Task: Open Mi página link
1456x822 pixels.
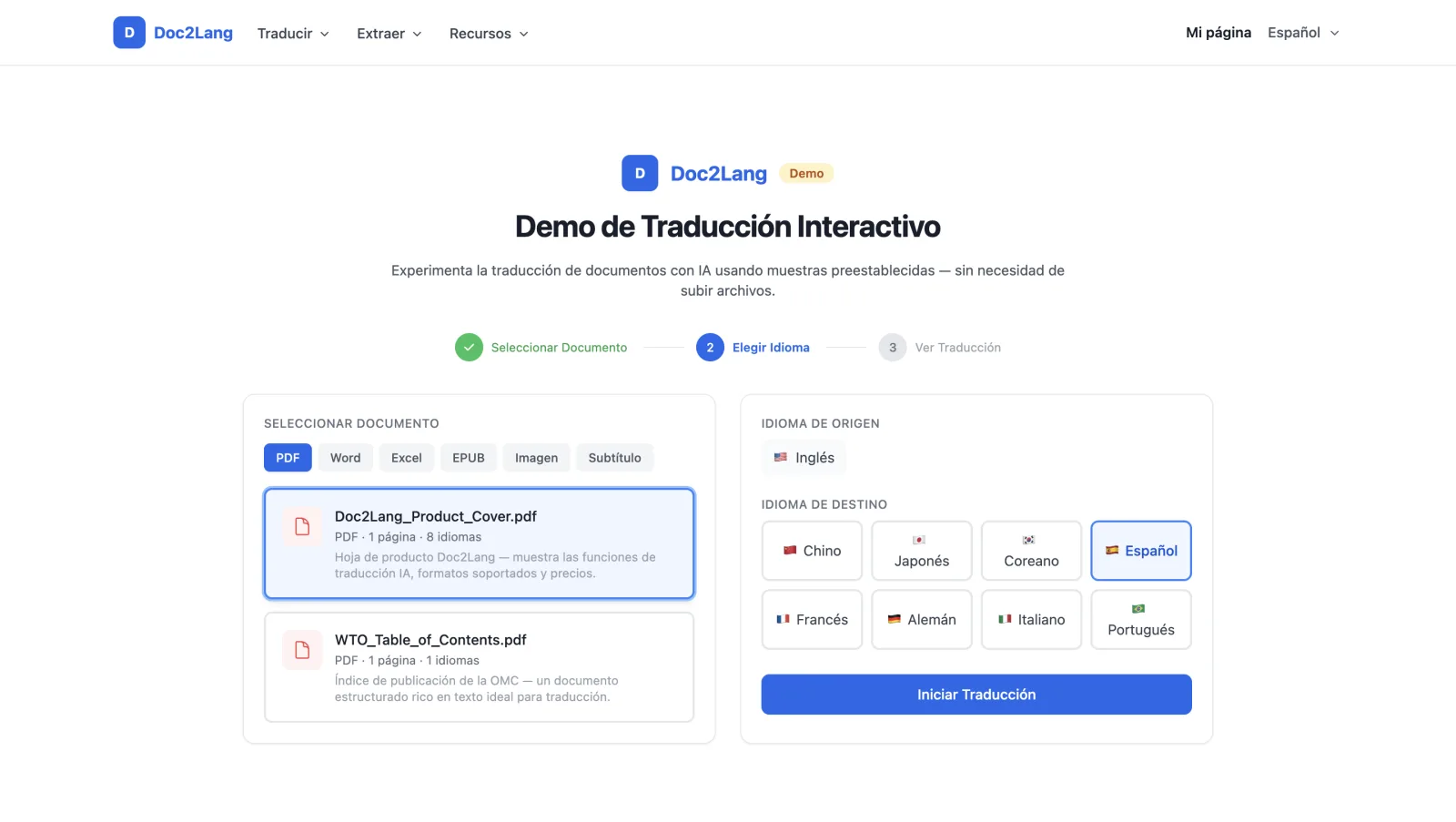Action: 1218,33
